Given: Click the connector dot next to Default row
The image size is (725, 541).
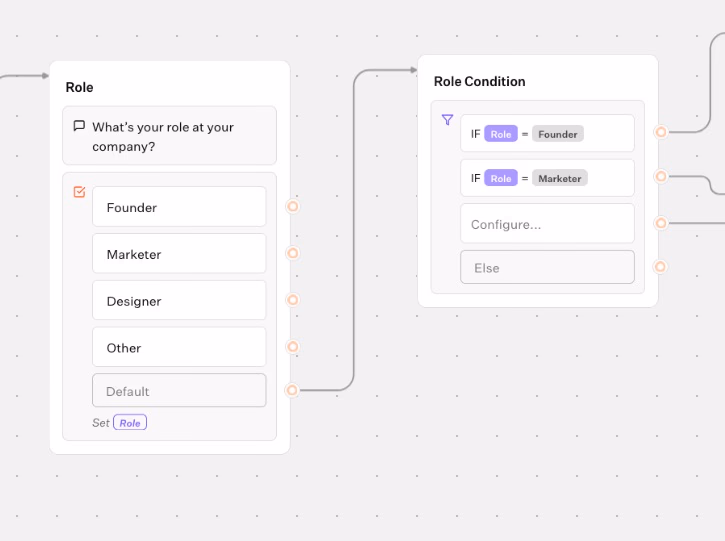Looking at the screenshot, I should (292, 390).
